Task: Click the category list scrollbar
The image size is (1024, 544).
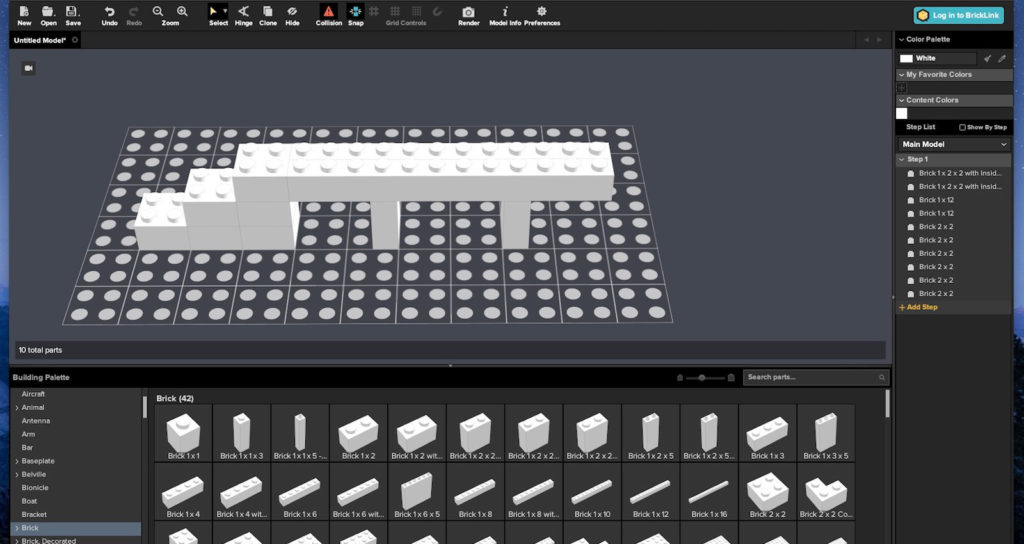Action: coord(144,406)
